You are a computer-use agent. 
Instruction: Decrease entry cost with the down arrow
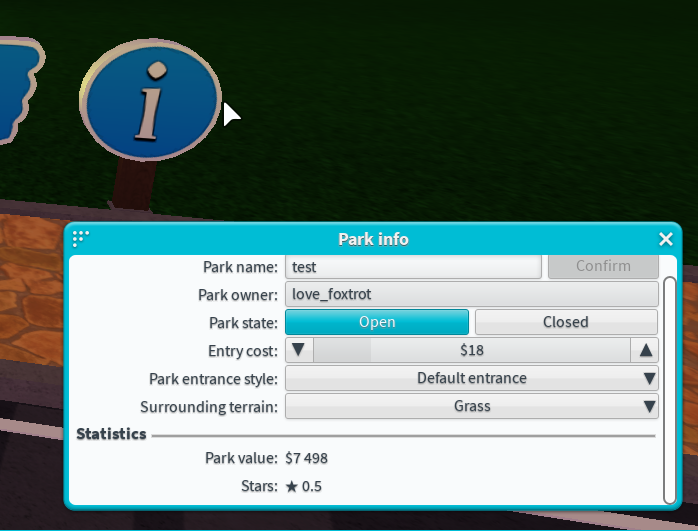(299, 350)
